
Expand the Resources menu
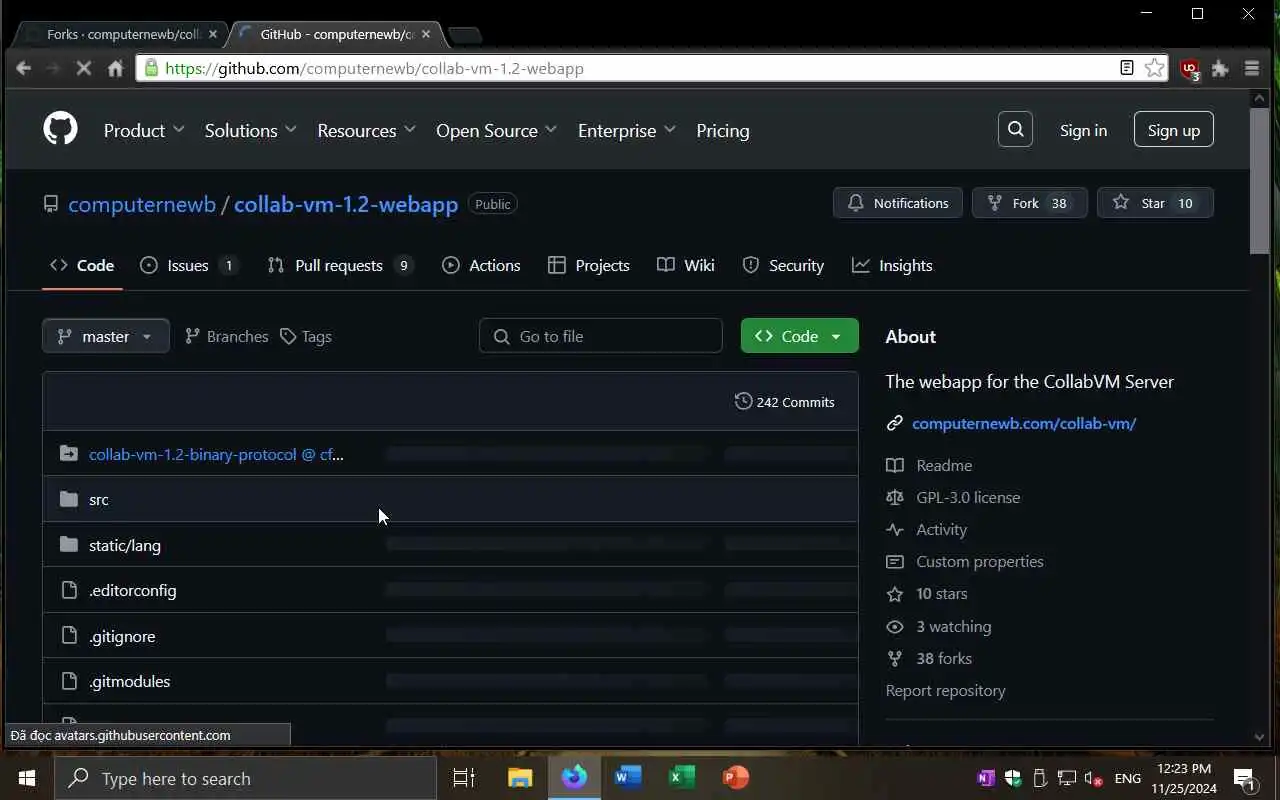tap(366, 130)
